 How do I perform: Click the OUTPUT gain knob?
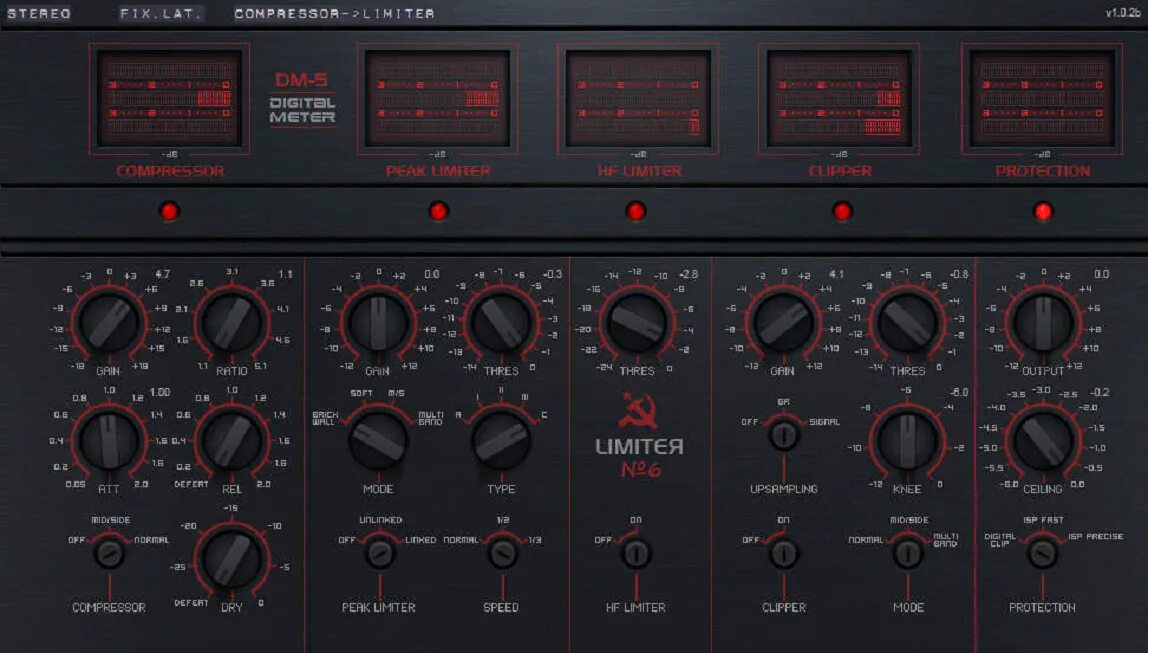[1043, 323]
